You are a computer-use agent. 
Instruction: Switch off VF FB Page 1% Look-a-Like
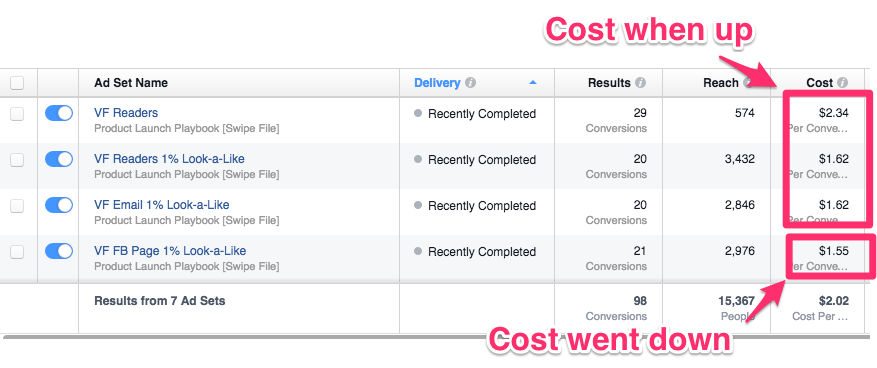pos(59,251)
